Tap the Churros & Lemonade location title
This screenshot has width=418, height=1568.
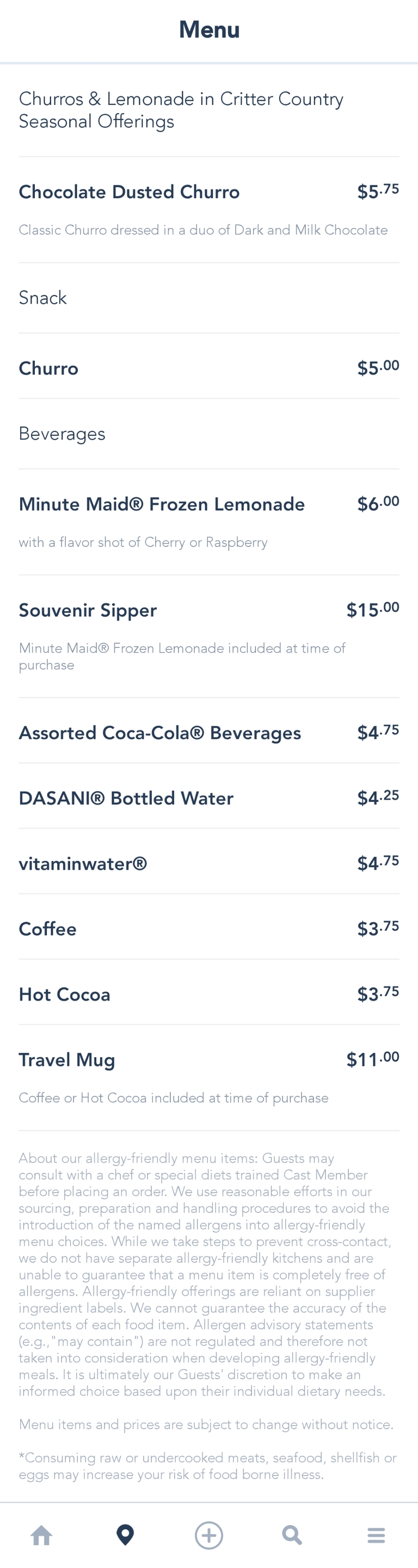(x=181, y=110)
